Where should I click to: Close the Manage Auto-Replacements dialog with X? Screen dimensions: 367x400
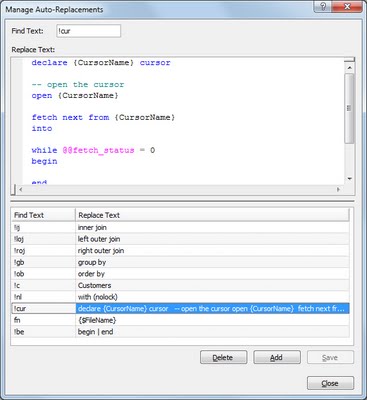click(x=347, y=7)
